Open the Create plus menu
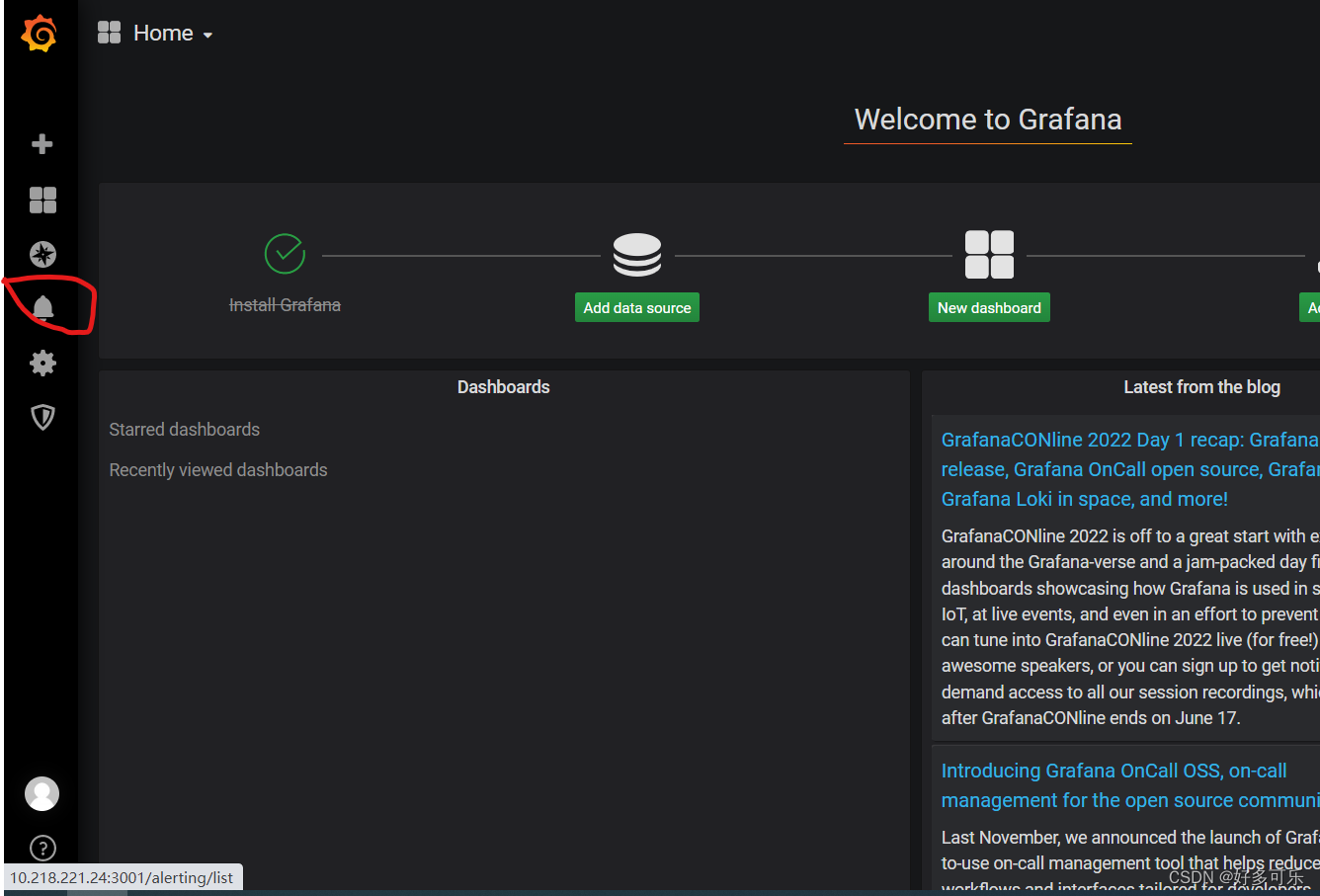Image resolution: width=1320 pixels, height=896 pixels. point(42,144)
